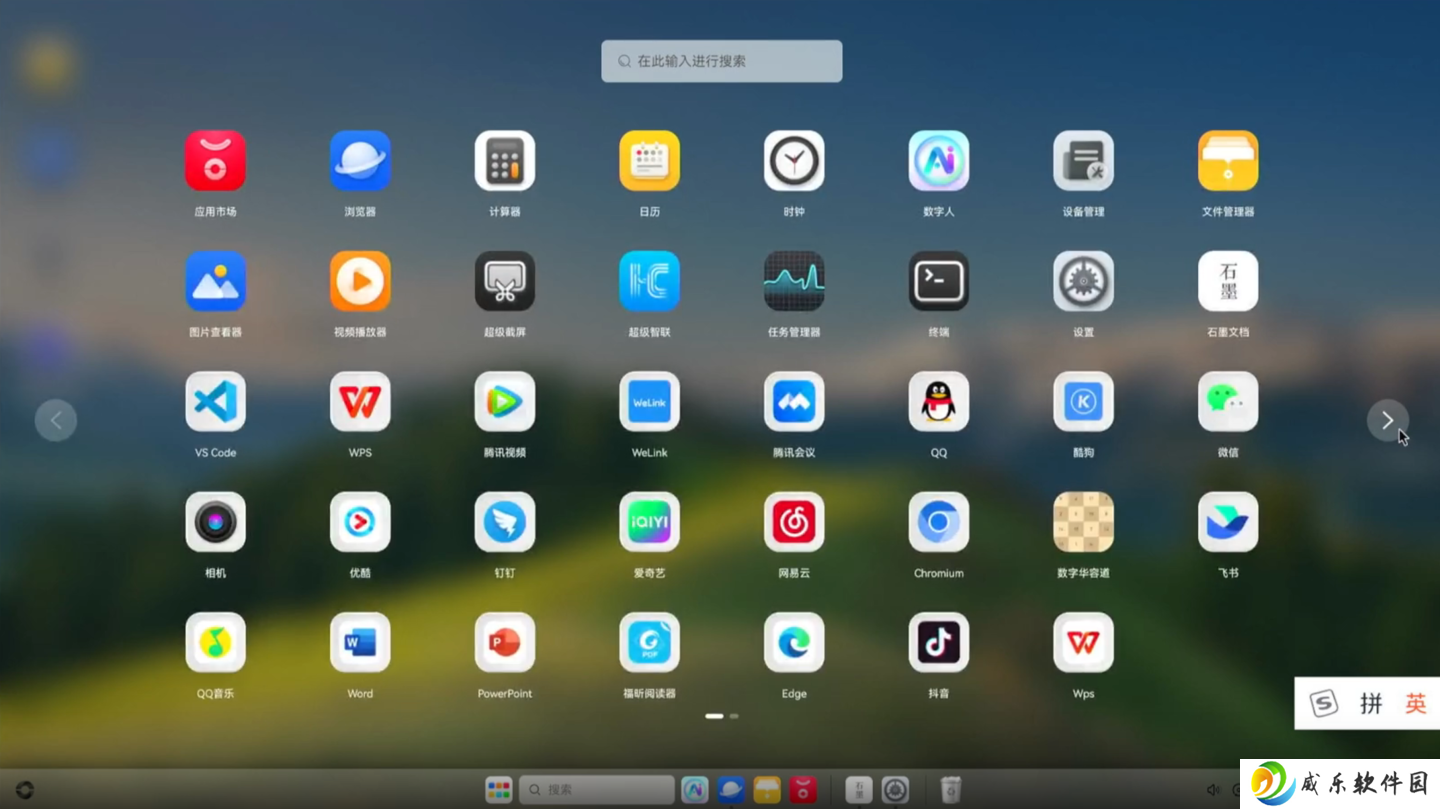The image size is (1440, 809).
Task: Launch the 终端 terminal app
Action: click(x=939, y=281)
